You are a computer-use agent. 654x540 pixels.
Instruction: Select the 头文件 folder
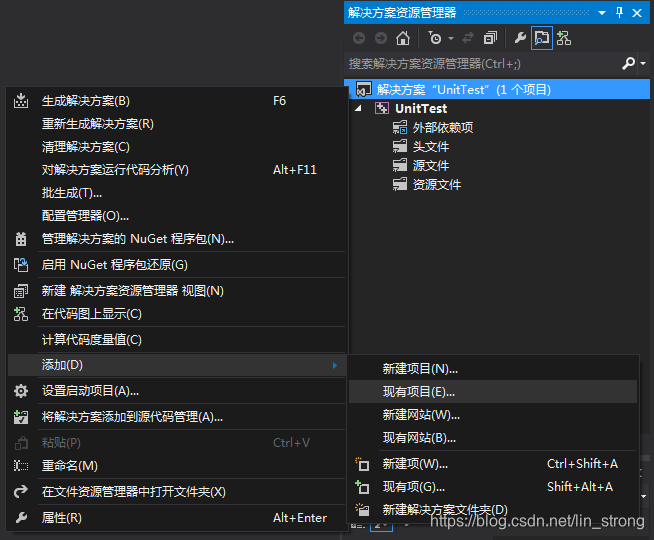431,147
